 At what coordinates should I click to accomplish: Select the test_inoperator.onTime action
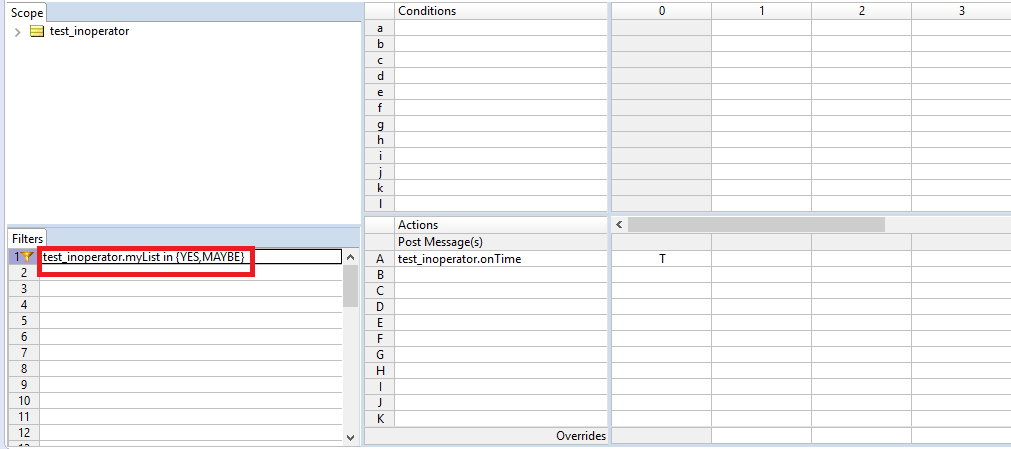[x=501, y=259]
